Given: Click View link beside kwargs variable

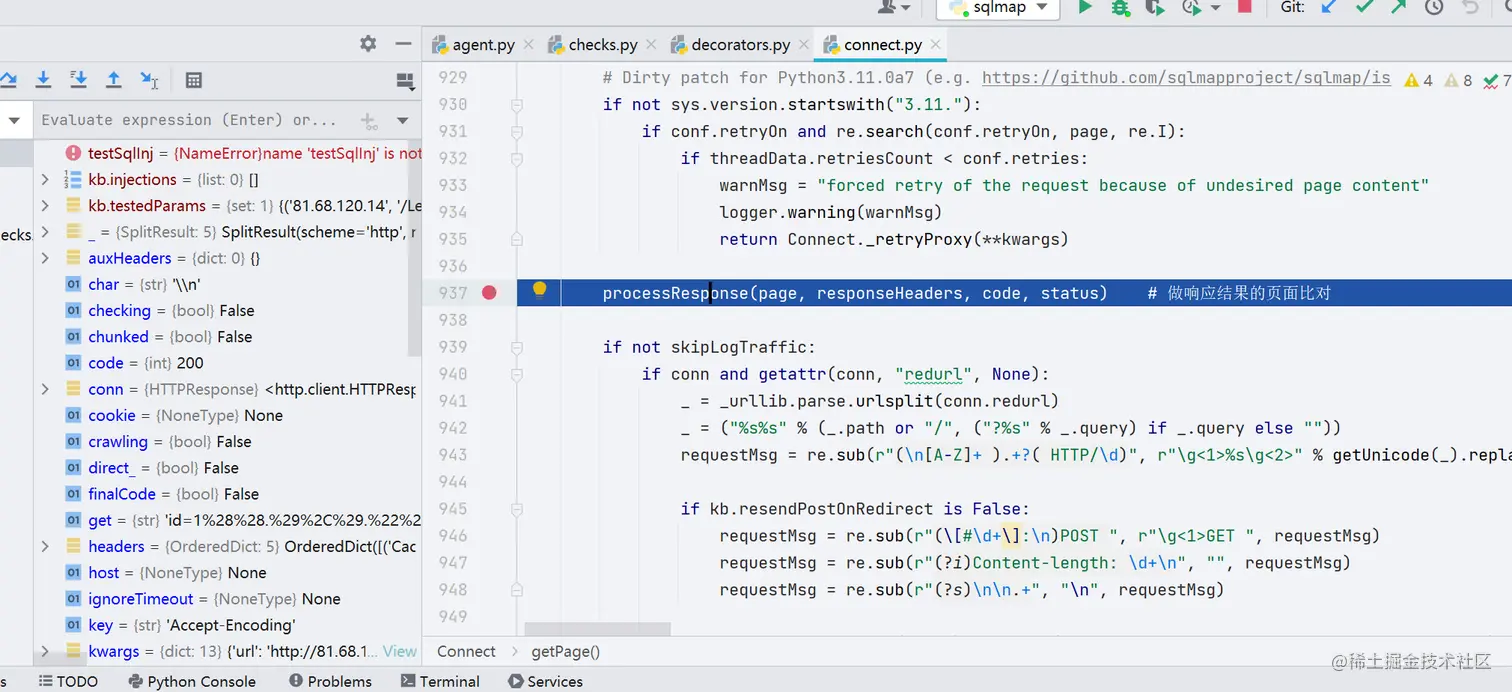Looking at the screenshot, I should [400, 651].
